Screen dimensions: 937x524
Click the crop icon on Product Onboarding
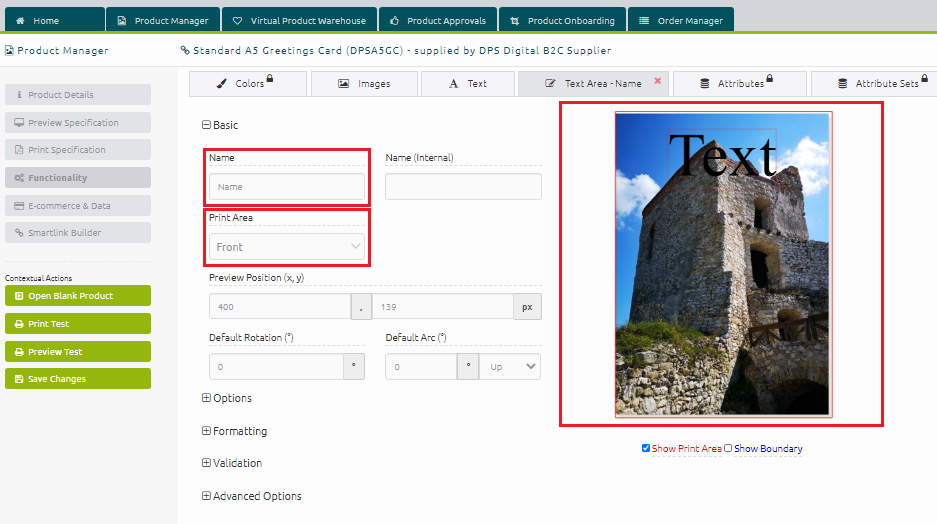tap(515, 20)
